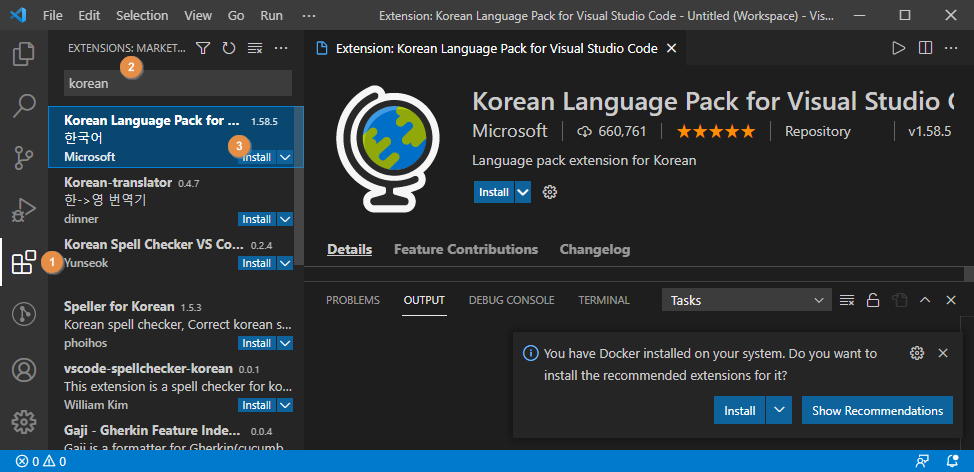Screen dimensions: 974x472
Task: Expand install options for Korean Language Pack in list
Action: point(286,157)
